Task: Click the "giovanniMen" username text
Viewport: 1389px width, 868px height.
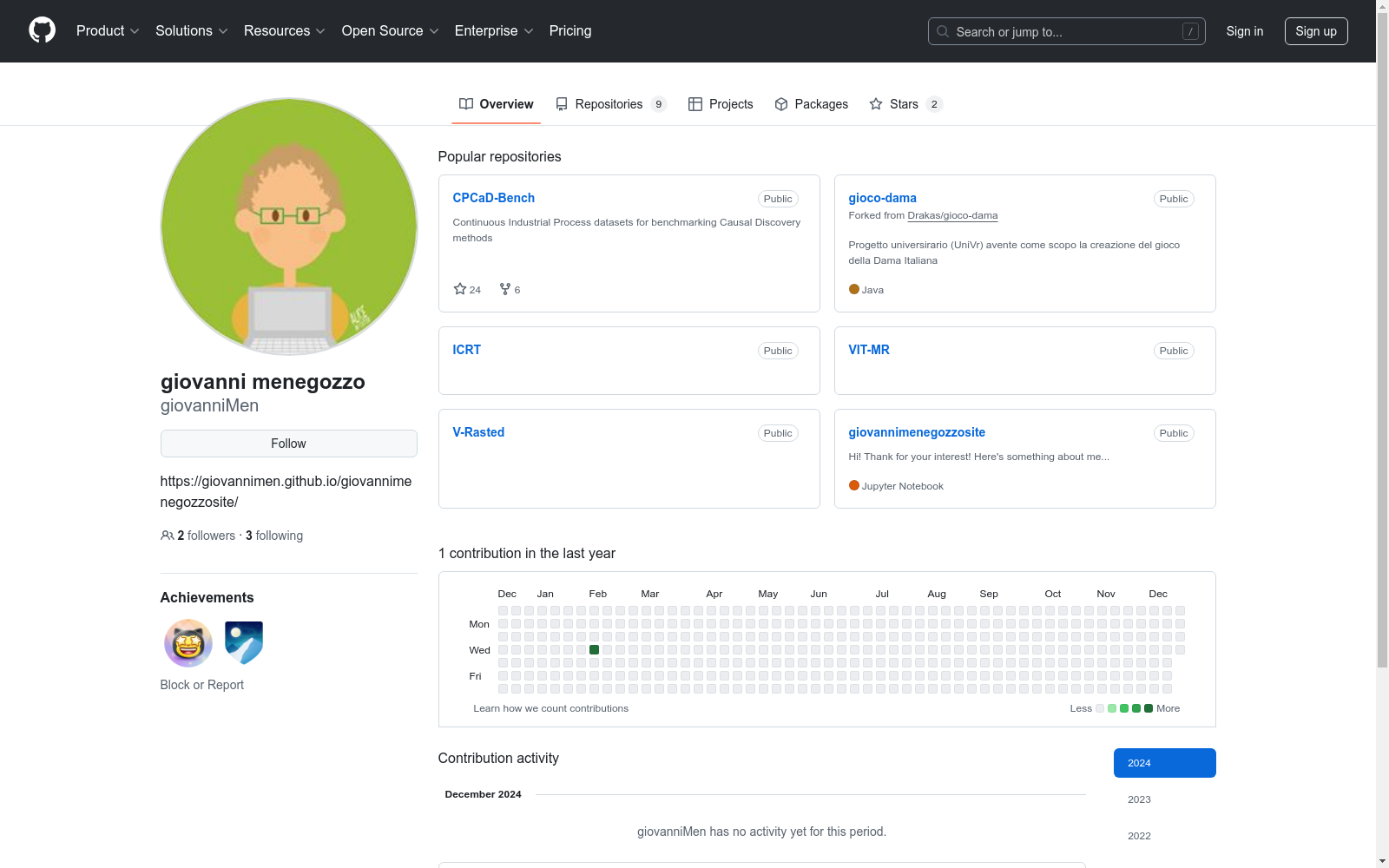Action: (209, 405)
